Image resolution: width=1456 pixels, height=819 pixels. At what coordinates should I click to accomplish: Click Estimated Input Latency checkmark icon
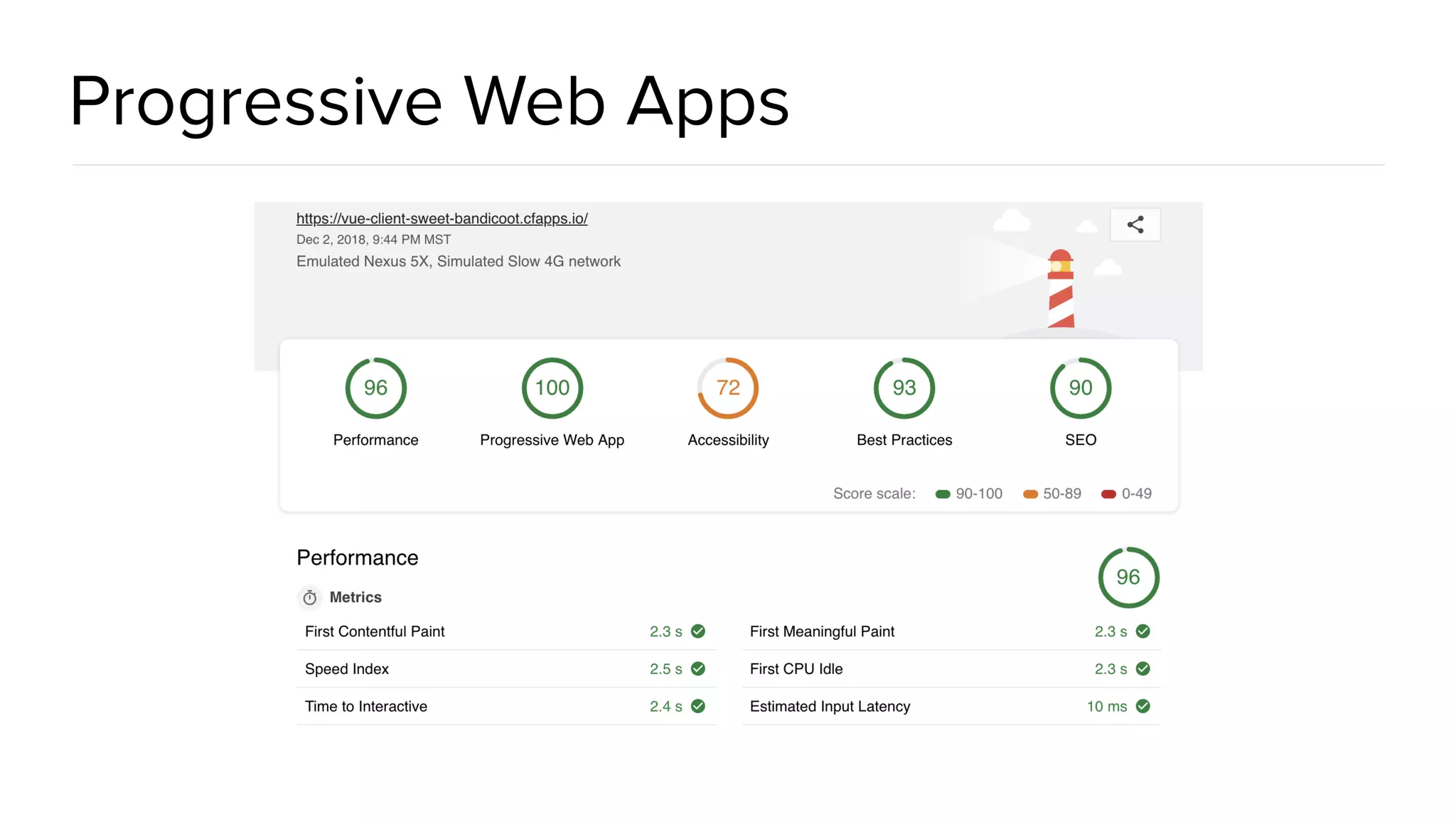click(1143, 707)
